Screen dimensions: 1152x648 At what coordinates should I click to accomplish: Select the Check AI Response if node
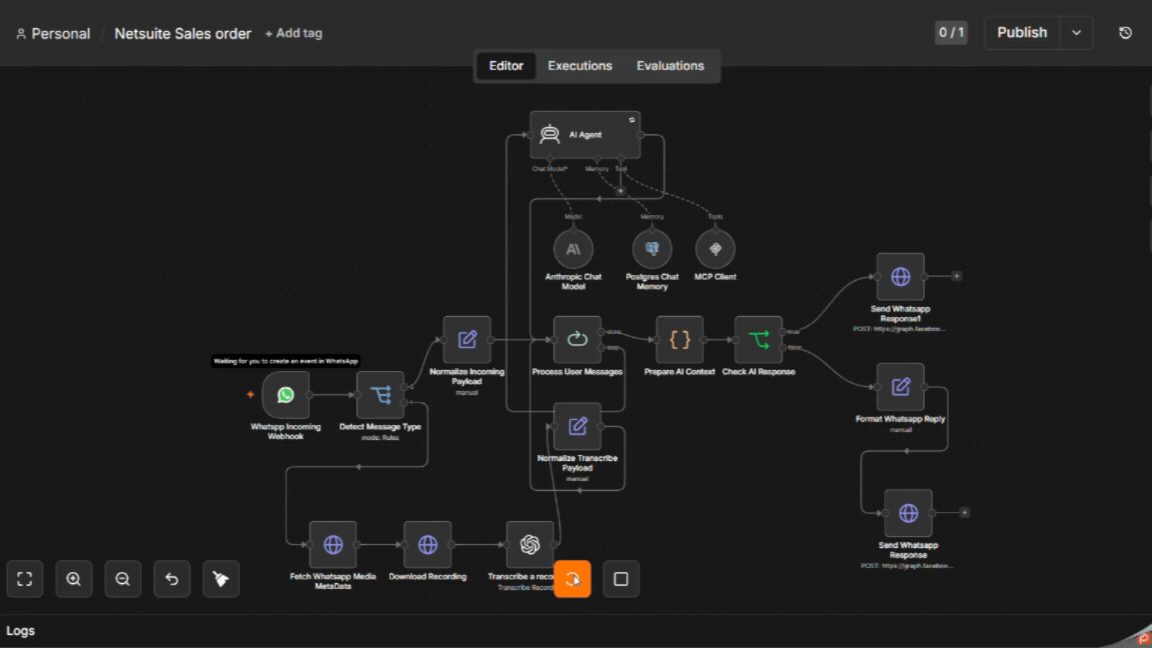click(x=758, y=339)
